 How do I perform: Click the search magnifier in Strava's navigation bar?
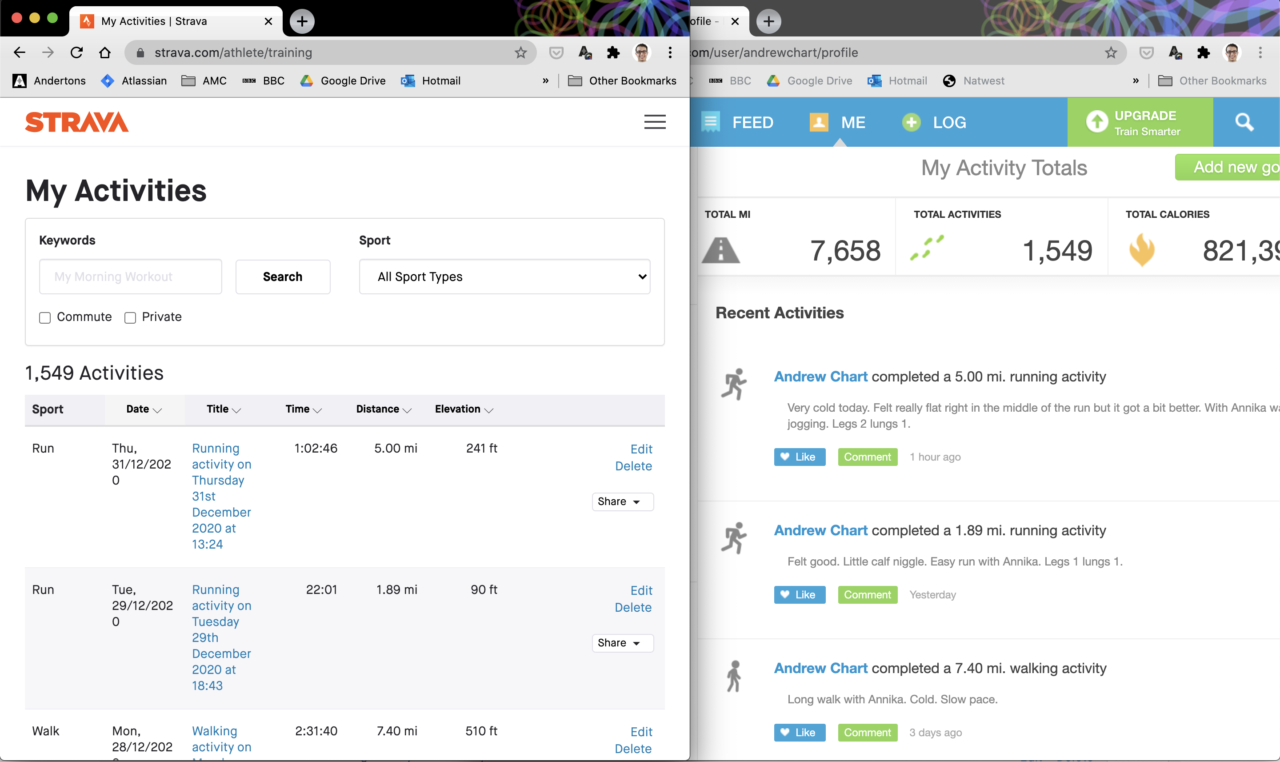click(x=1244, y=121)
